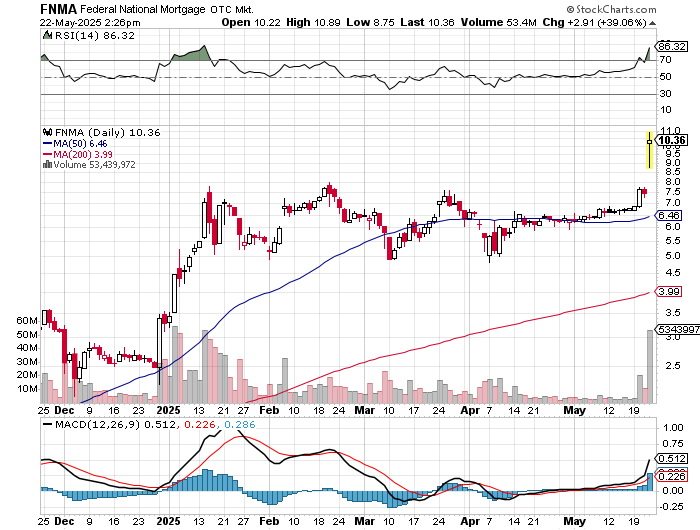This screenshot has height=530, width=700.
Task: Click the Federal National Mortgage company name
Action: [x=143, y=9]
